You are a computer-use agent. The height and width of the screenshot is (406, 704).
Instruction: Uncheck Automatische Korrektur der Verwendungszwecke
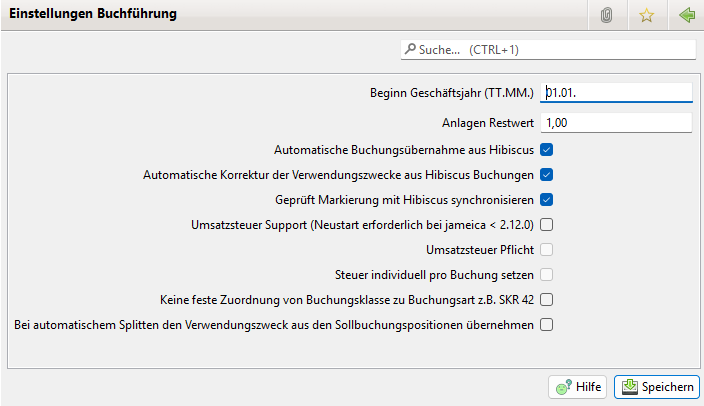tap(547, 175)
